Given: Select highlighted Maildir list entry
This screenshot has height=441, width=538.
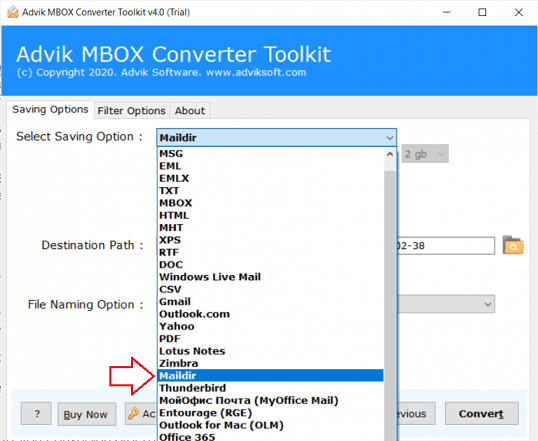Looking at the screenshot, I should click(270, 375).
